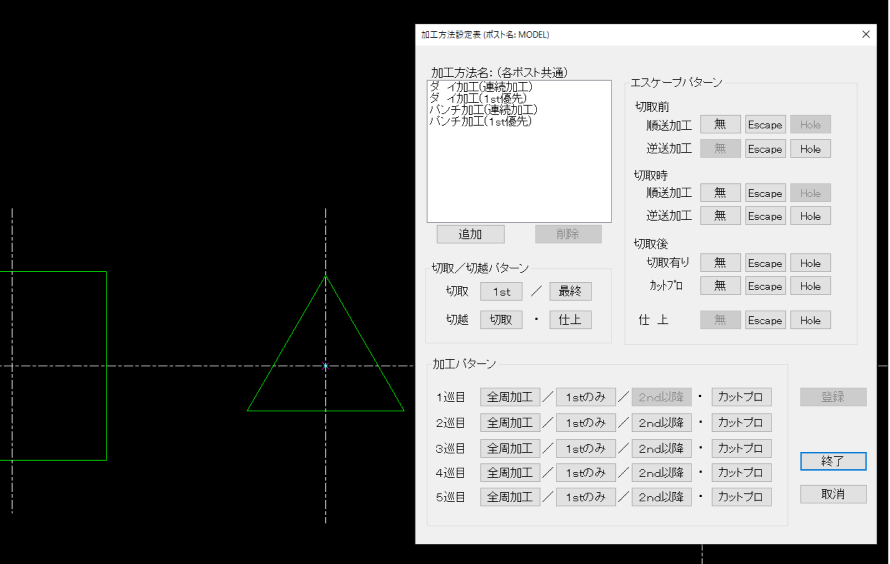Choose Escape for 切取後 カットプロ row
This screenshot has width=890, height=564.
pos(765,286)
